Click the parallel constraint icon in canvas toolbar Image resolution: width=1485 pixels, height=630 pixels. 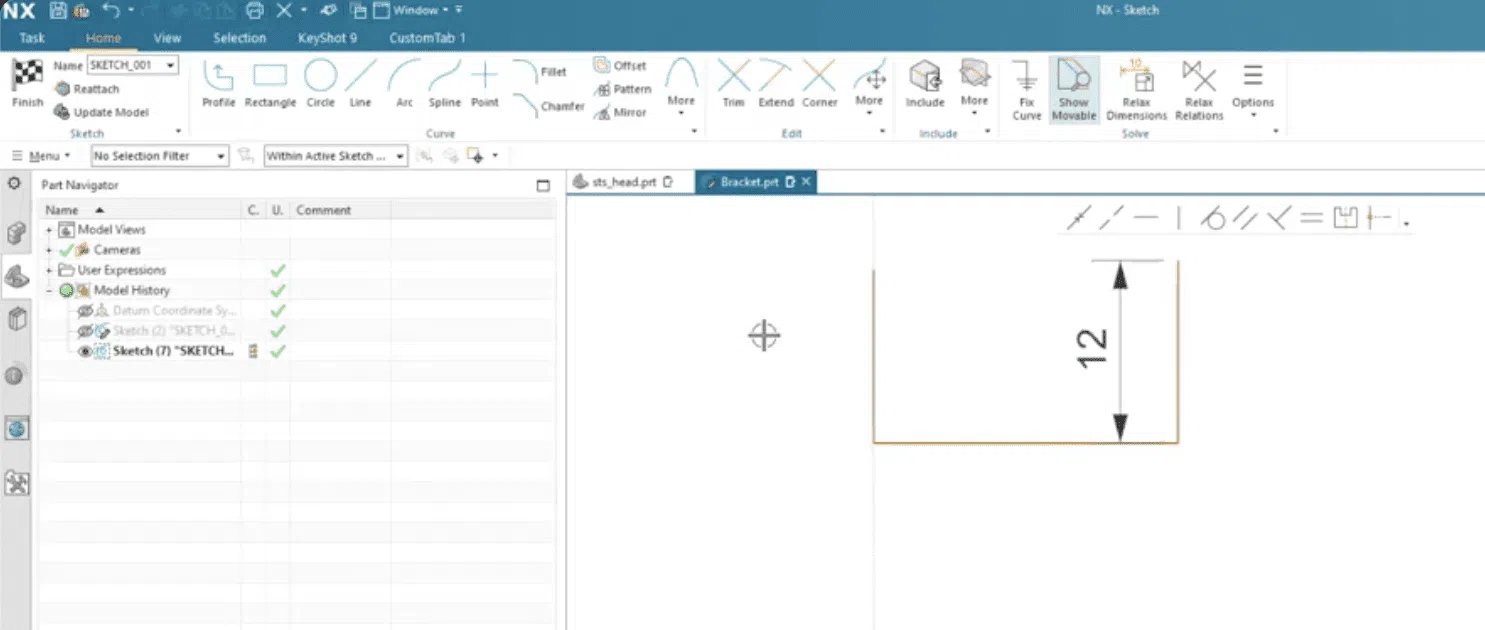coord(1244,219)
